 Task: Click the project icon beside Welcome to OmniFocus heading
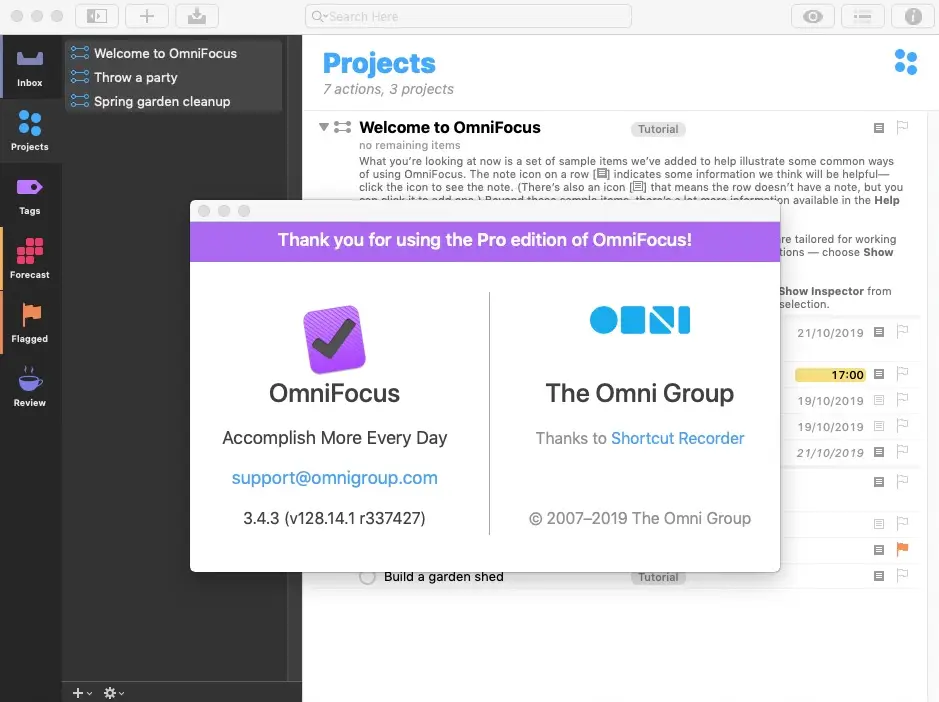(343, 127)
